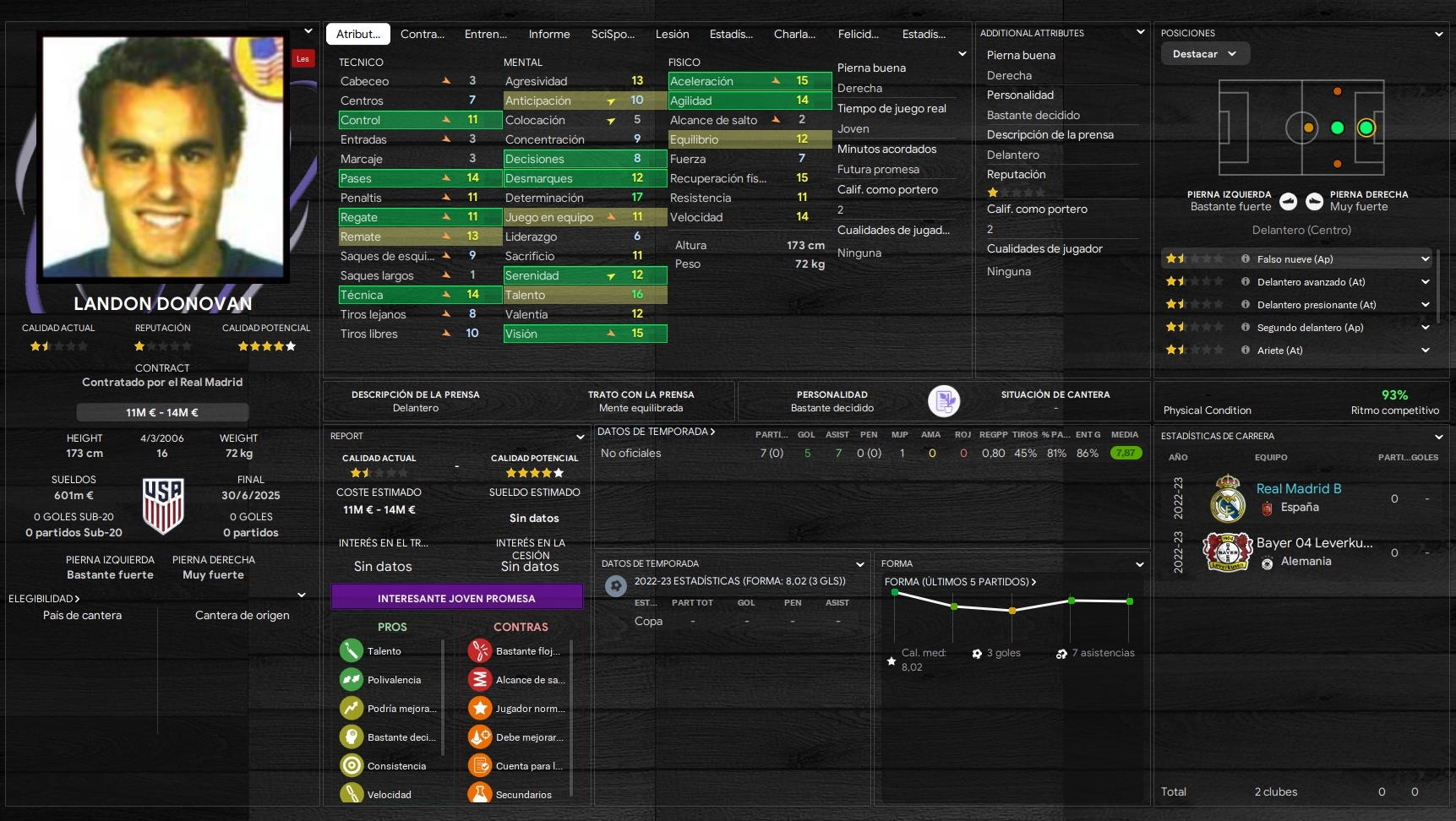Click the info icon beside Segundo delantero

(x=1246, y=328)
